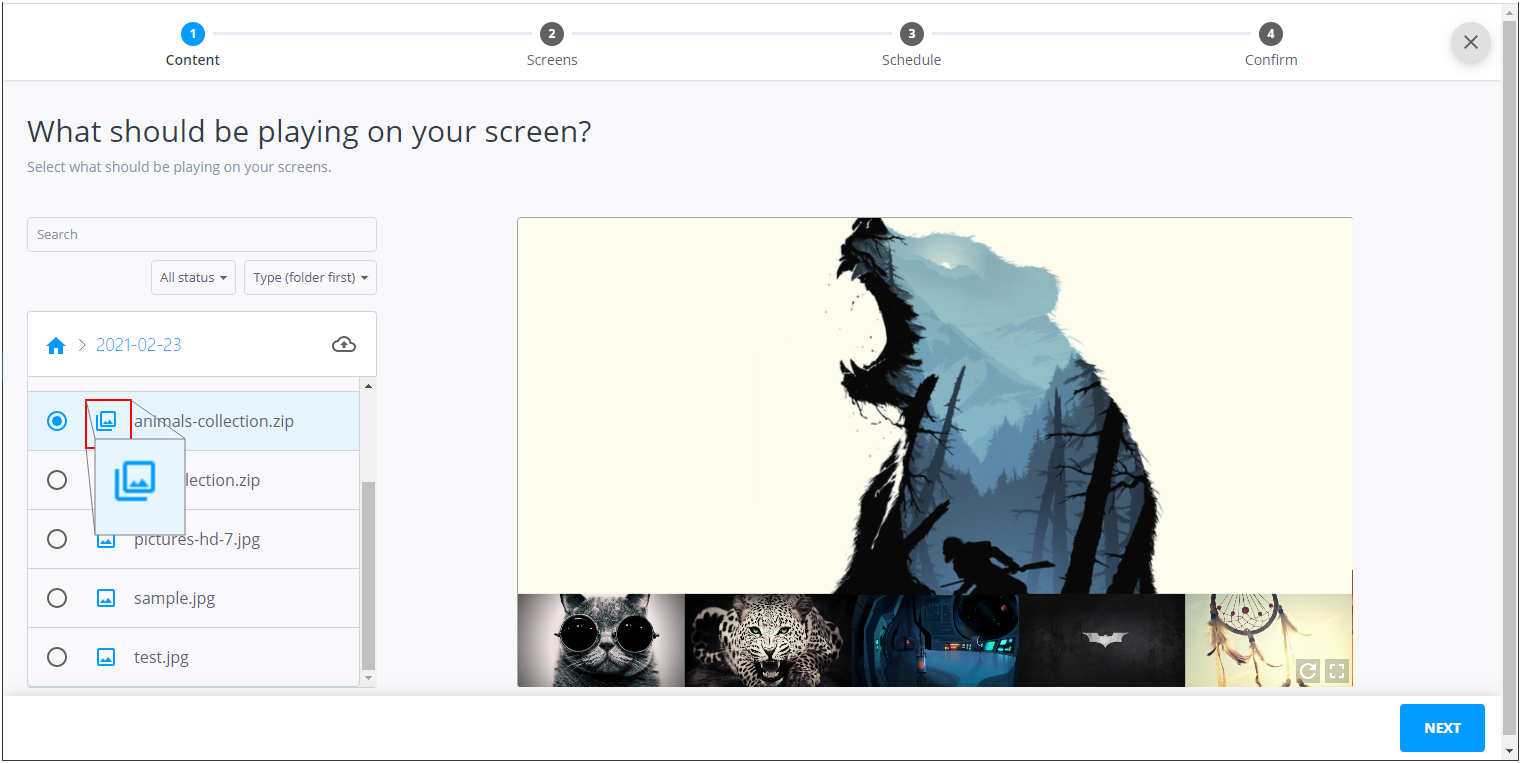This screenshot has width=1521, height=763.
Task: Open the 2021-02-23 breadcrumb folder link
Action: pyautogui.click(x=139, y=345)
